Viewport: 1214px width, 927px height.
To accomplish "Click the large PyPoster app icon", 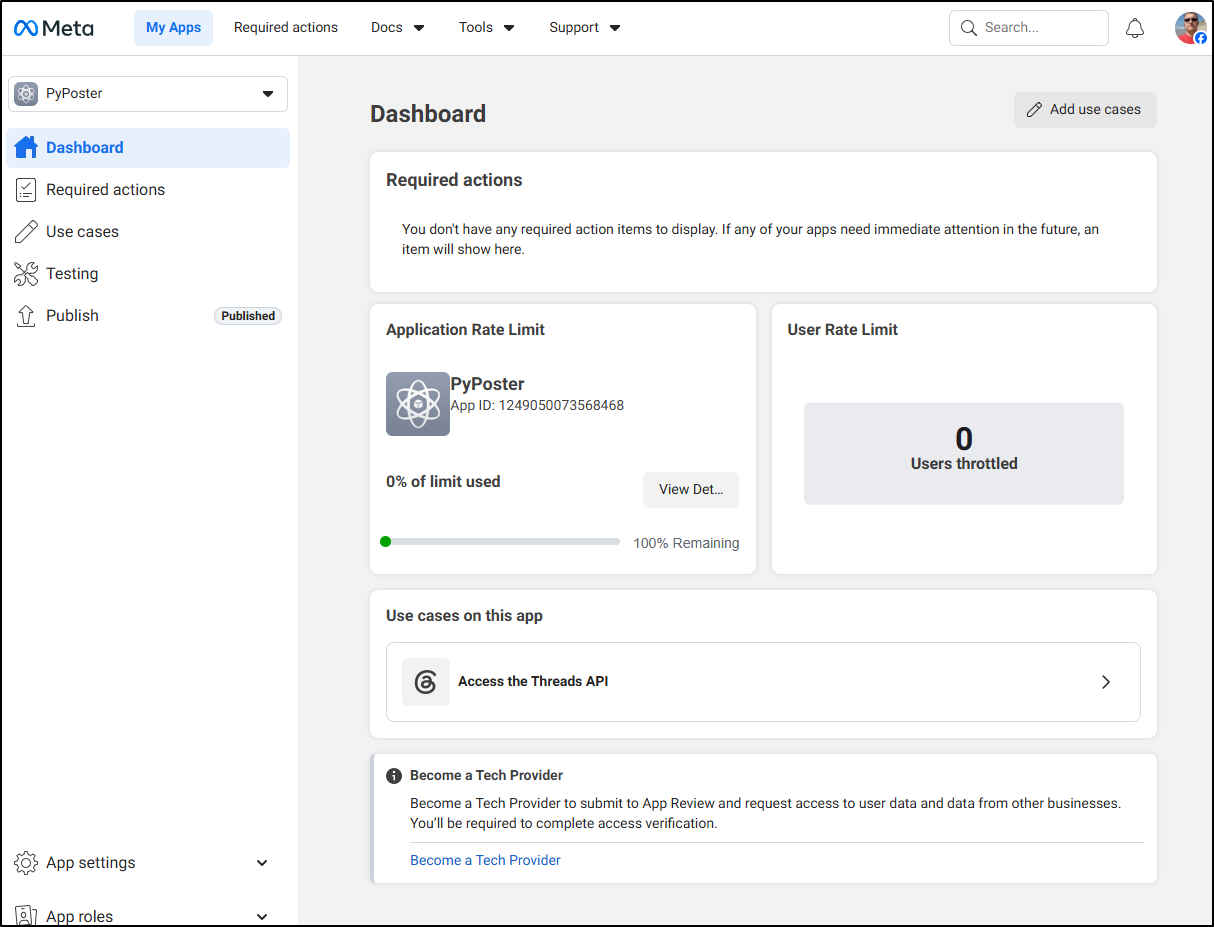I will (418, 404).
